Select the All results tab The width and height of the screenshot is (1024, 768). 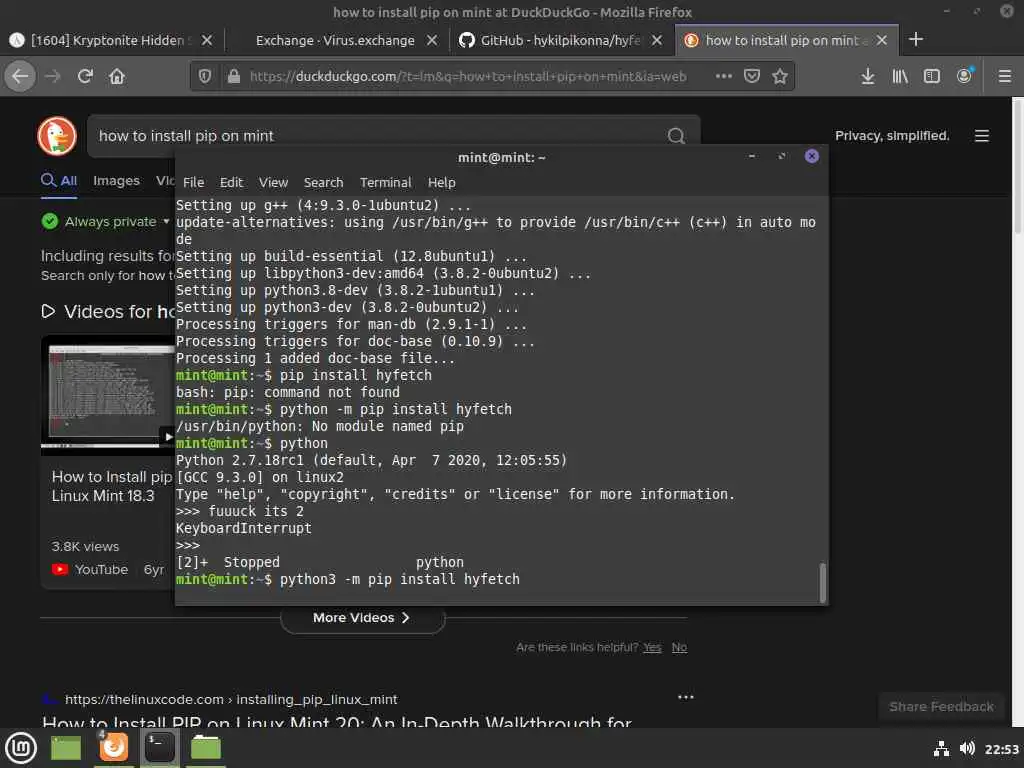(59, 181)
